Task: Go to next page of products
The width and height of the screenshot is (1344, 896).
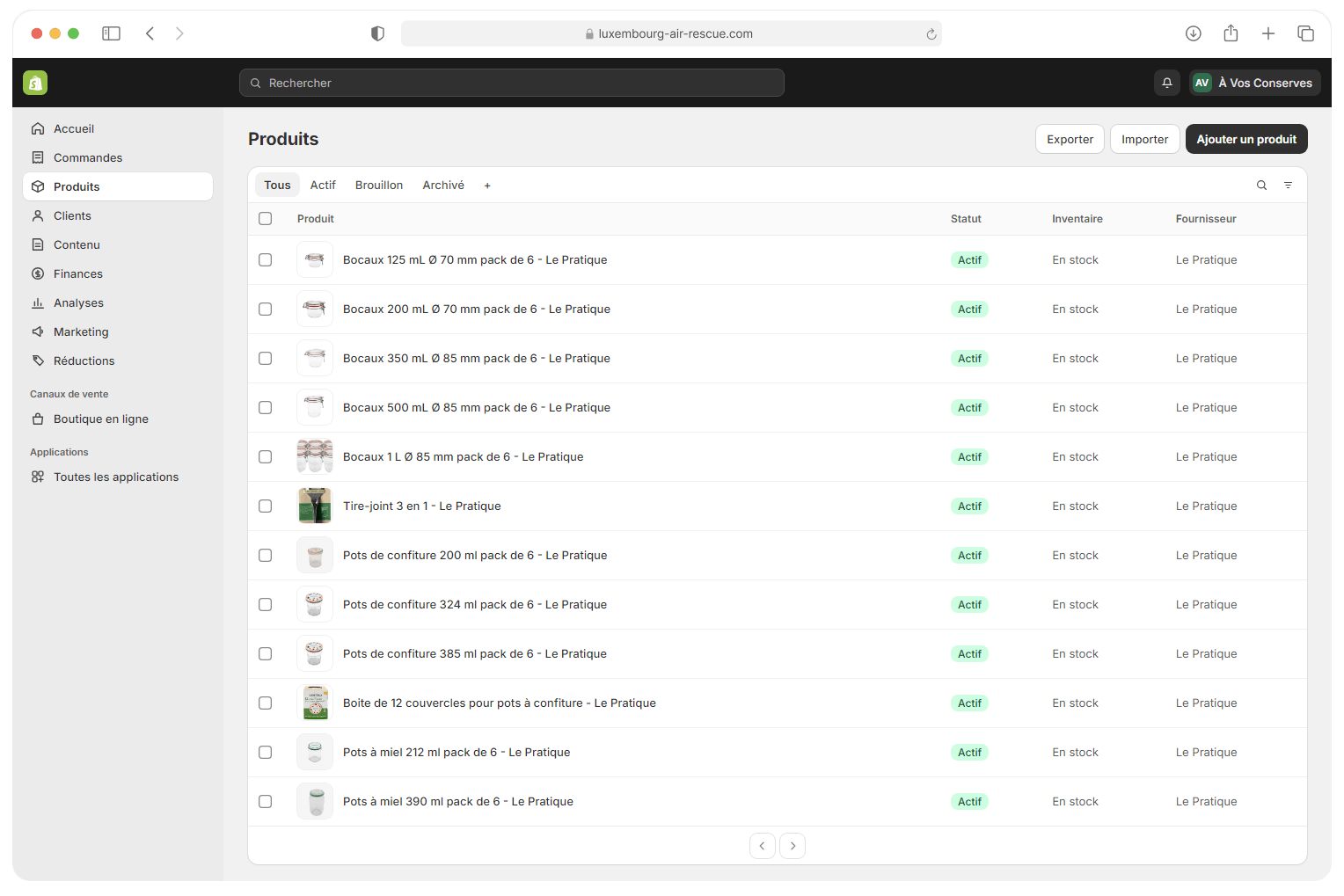Action: click(x=793, y=846)
